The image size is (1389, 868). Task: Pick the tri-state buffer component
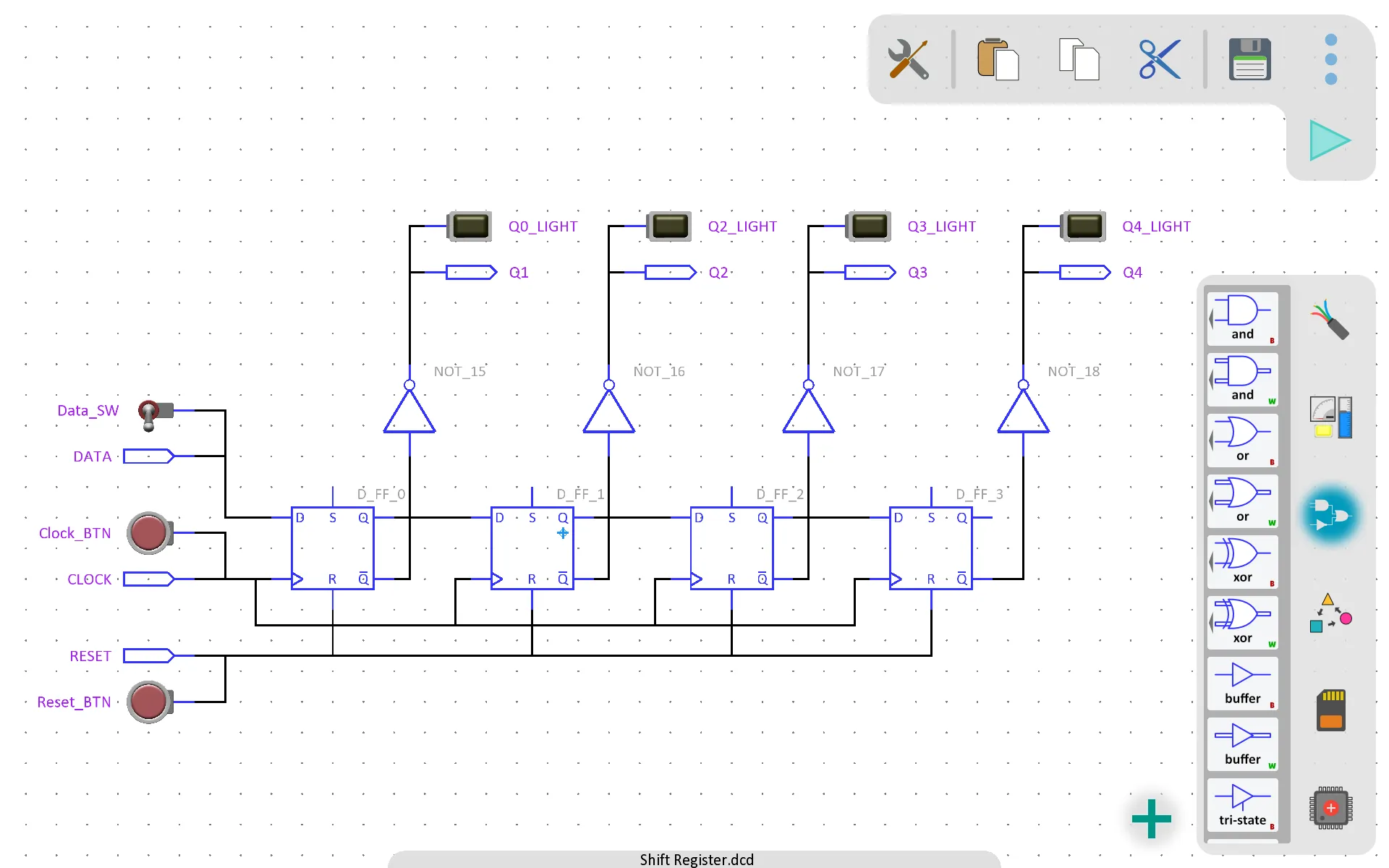coord(1242,805)
